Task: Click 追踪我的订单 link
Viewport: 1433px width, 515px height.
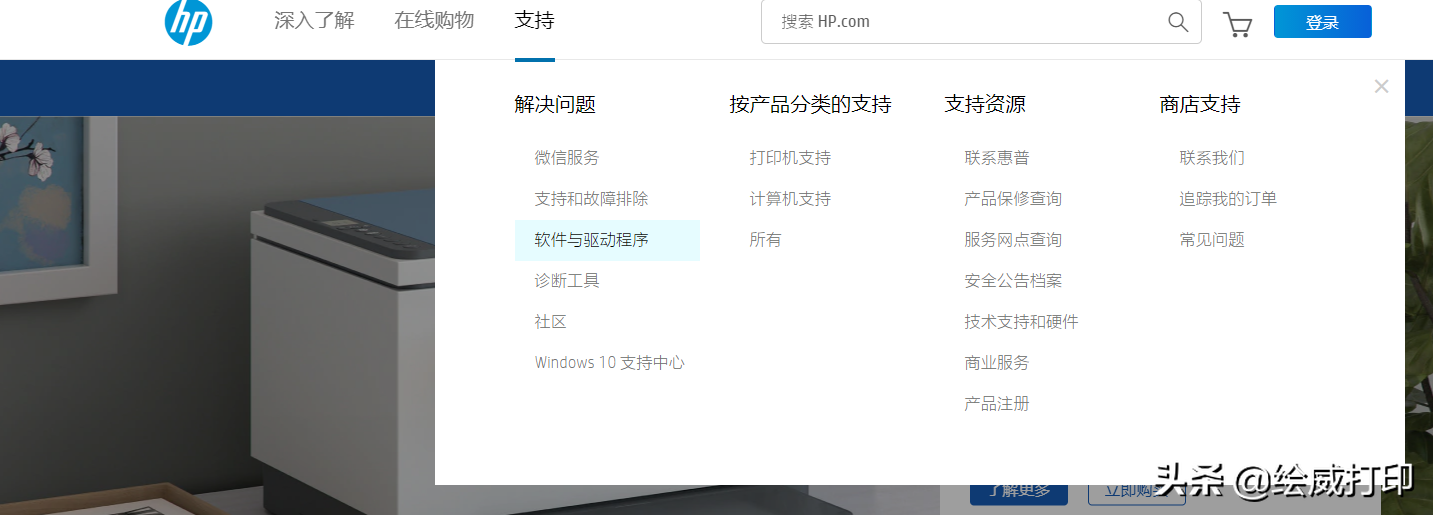Action: [x=1228, y=199]
